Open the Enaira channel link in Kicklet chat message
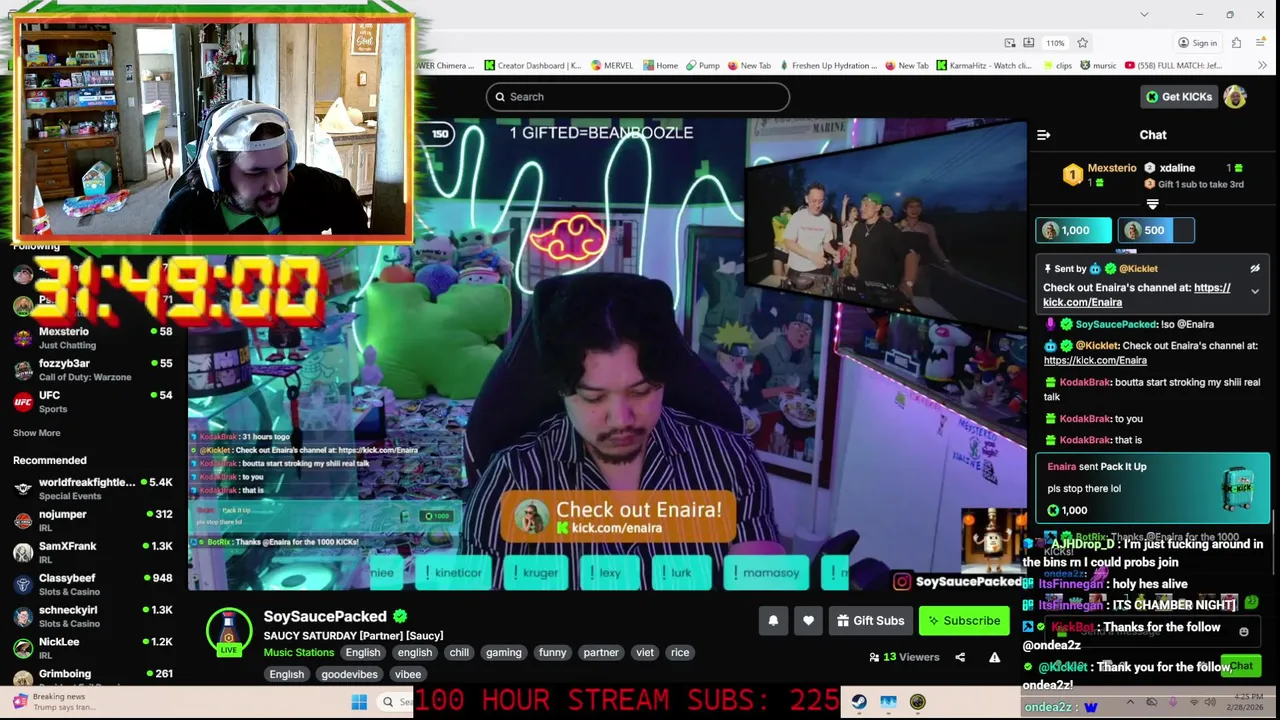Viewport: 1280px width, 720px height. point(1095,360)
